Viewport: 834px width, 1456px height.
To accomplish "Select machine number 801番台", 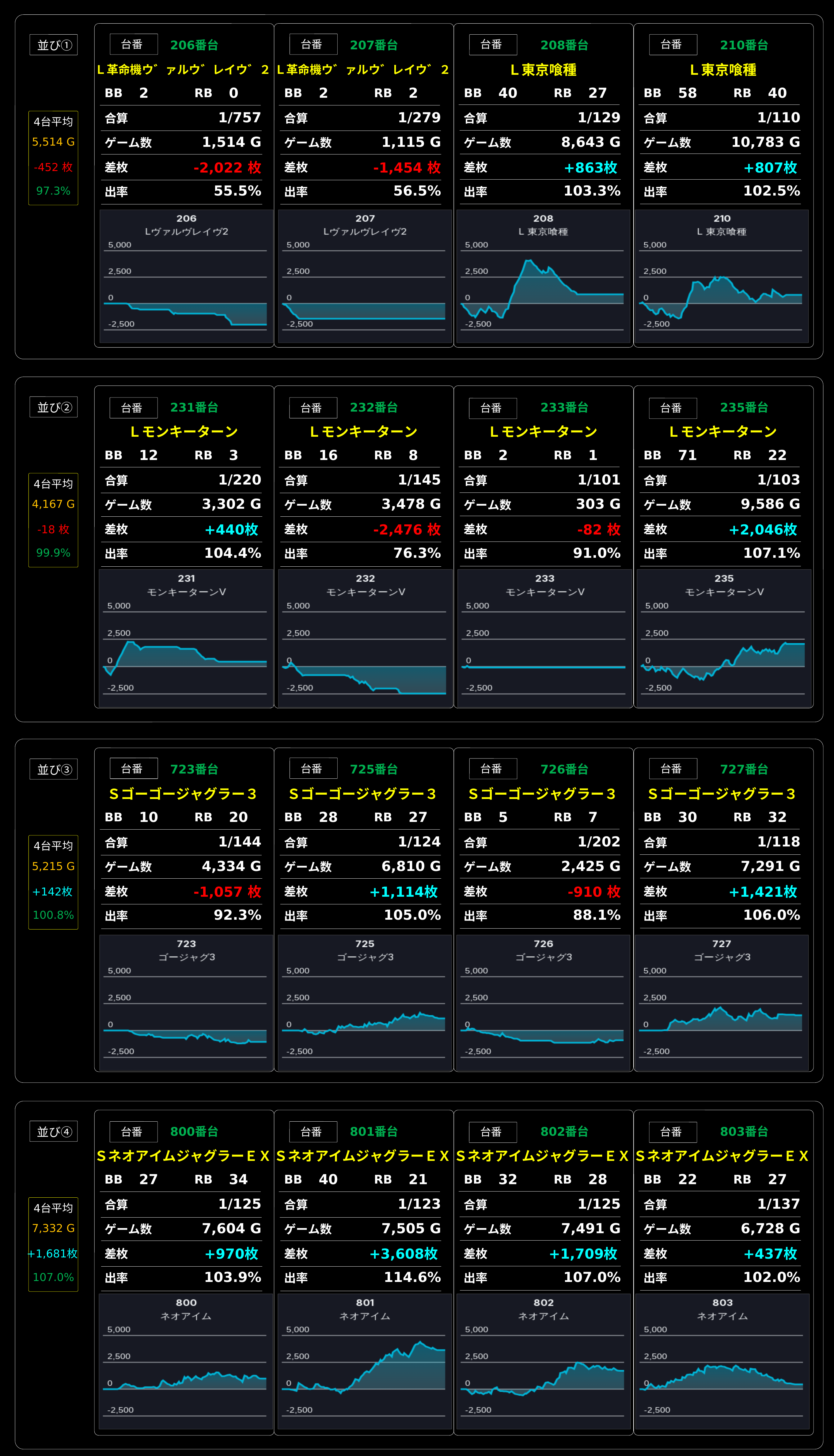I will pos(374,1131).
